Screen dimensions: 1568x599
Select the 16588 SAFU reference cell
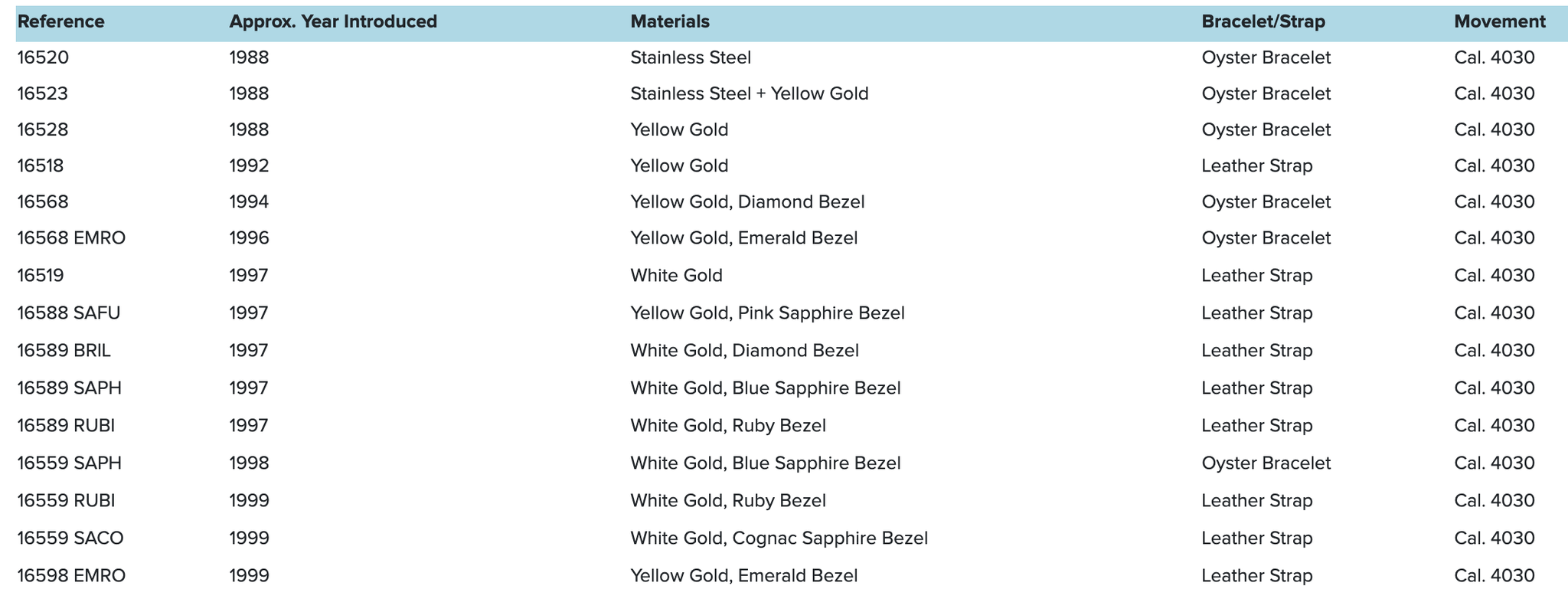tap(69, 313)
